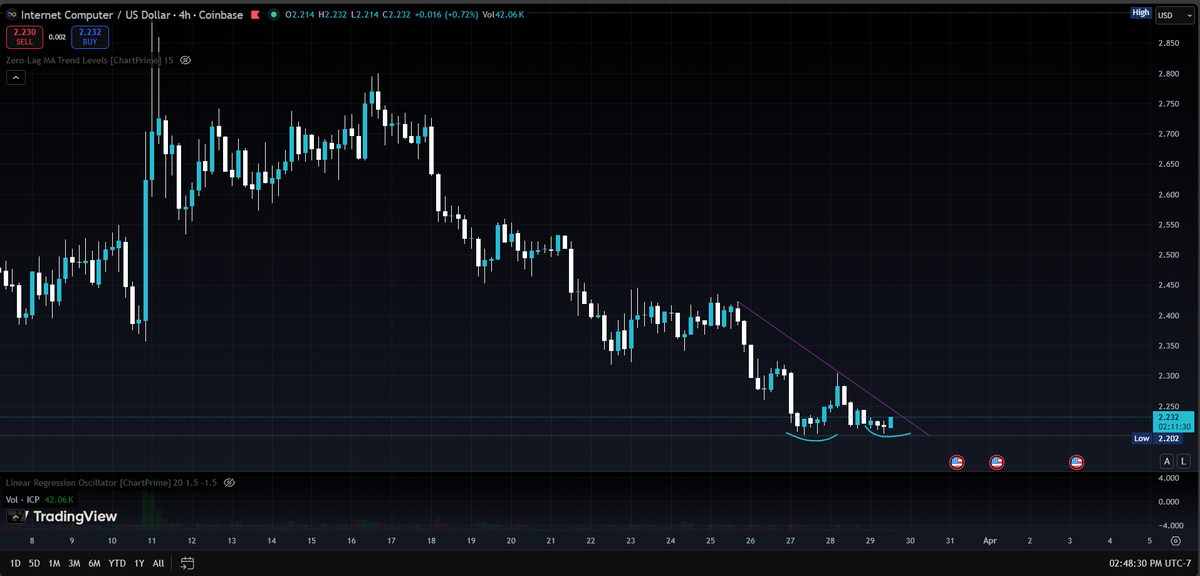Click the 2.230 SELL button
The width and height of the screenshot is (1200, 576).
click(x=23, y=37)
